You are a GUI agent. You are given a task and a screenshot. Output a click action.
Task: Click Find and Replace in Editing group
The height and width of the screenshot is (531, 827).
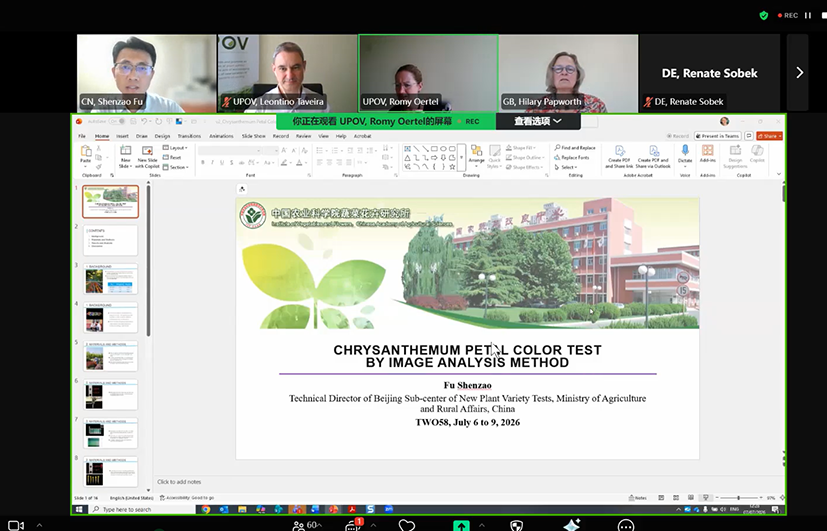point(575,148)
